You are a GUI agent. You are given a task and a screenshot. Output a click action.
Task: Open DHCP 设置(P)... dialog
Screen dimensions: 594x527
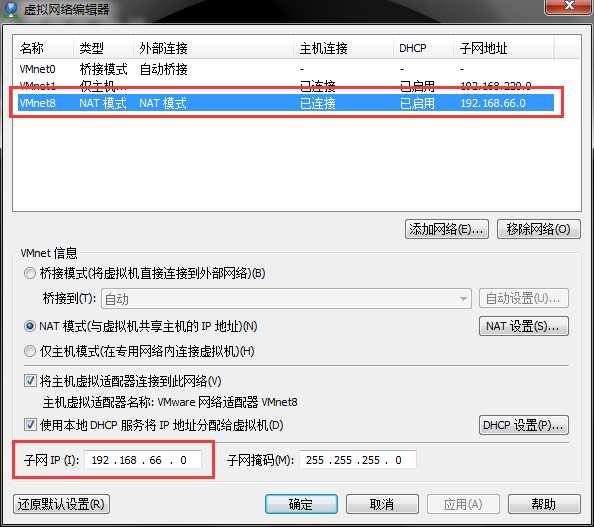click(x=524, y=425)
